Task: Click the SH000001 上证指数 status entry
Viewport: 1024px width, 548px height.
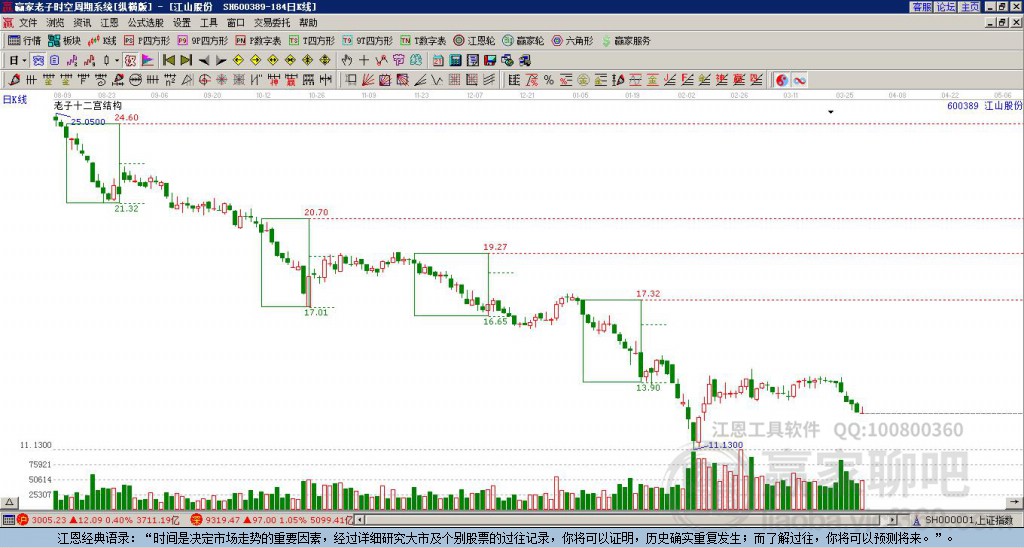Action: pyautogui.click(x=968, y=520)
